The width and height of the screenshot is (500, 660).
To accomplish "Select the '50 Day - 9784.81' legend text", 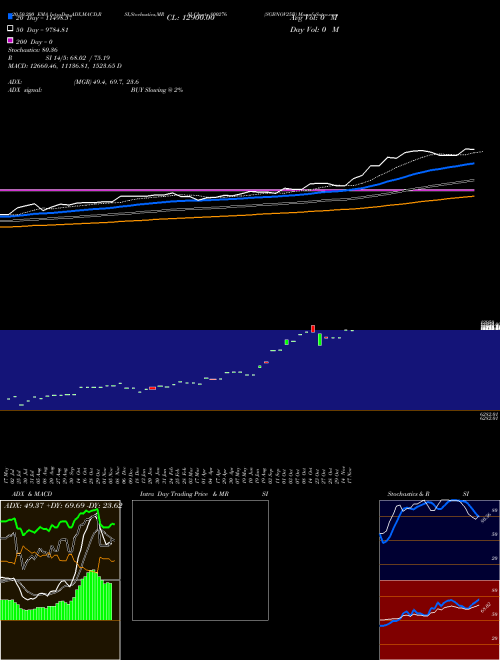I will coord(42,30).
